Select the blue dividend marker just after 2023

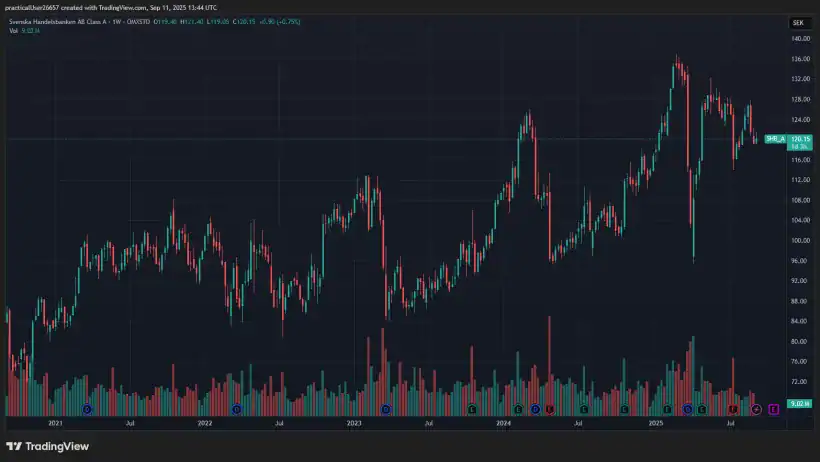[386, 409]
